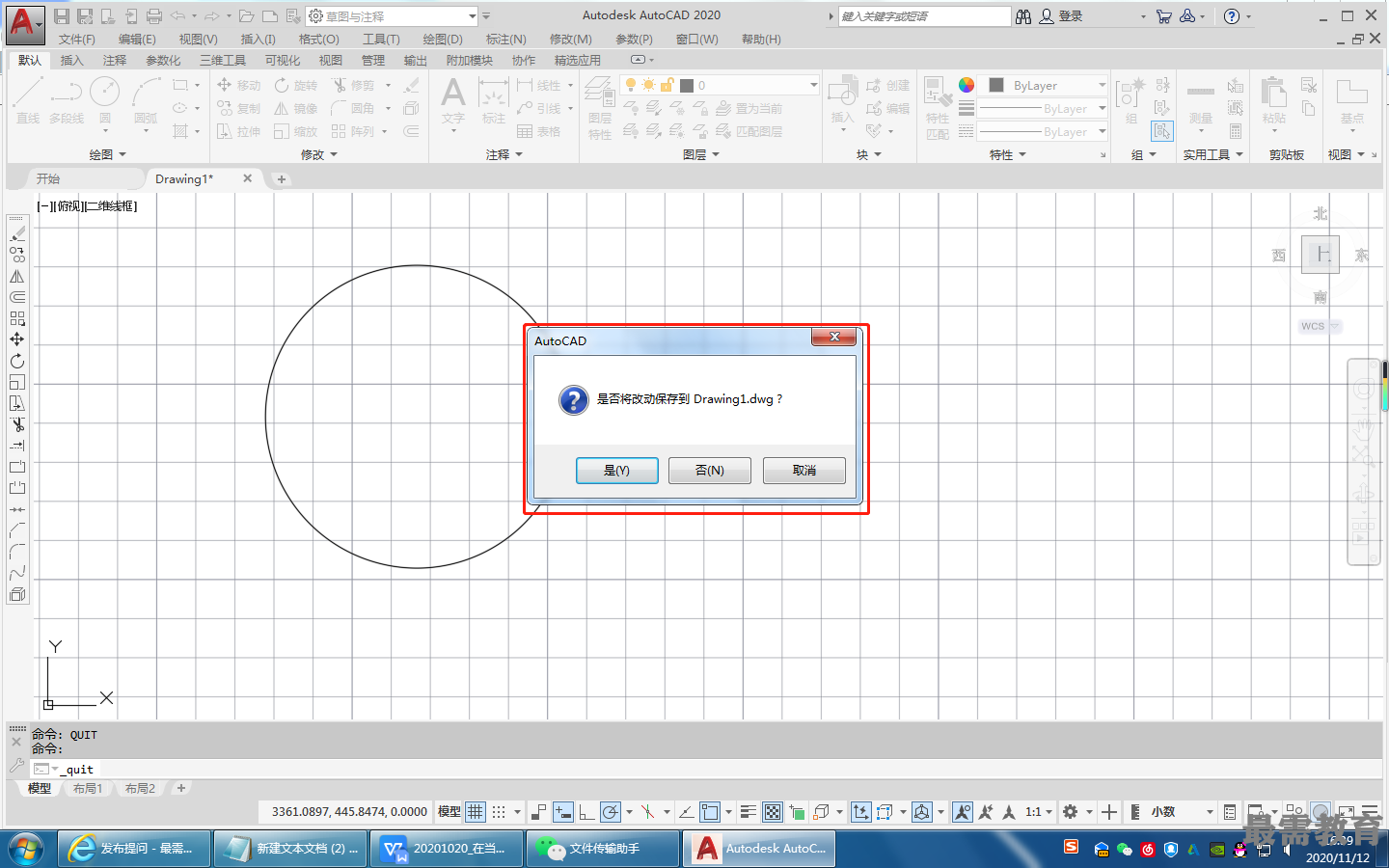This screenshot has height=868, width=1389.
Task: Add new drawing tab with plus button
Action: tap(282, 178)
